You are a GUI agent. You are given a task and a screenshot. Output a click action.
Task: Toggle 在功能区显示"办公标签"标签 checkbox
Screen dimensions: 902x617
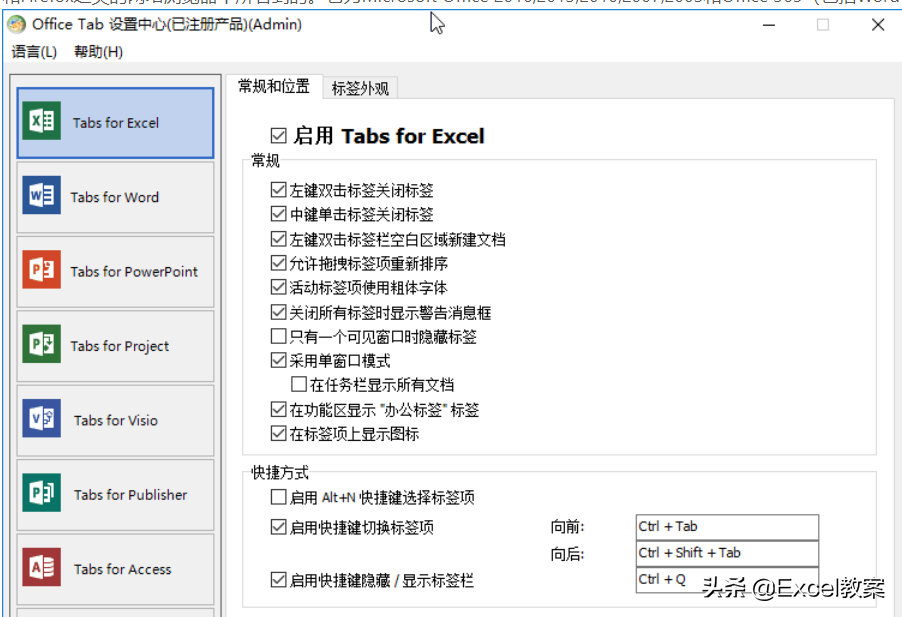pyautogui.click(x=278, y=409)
